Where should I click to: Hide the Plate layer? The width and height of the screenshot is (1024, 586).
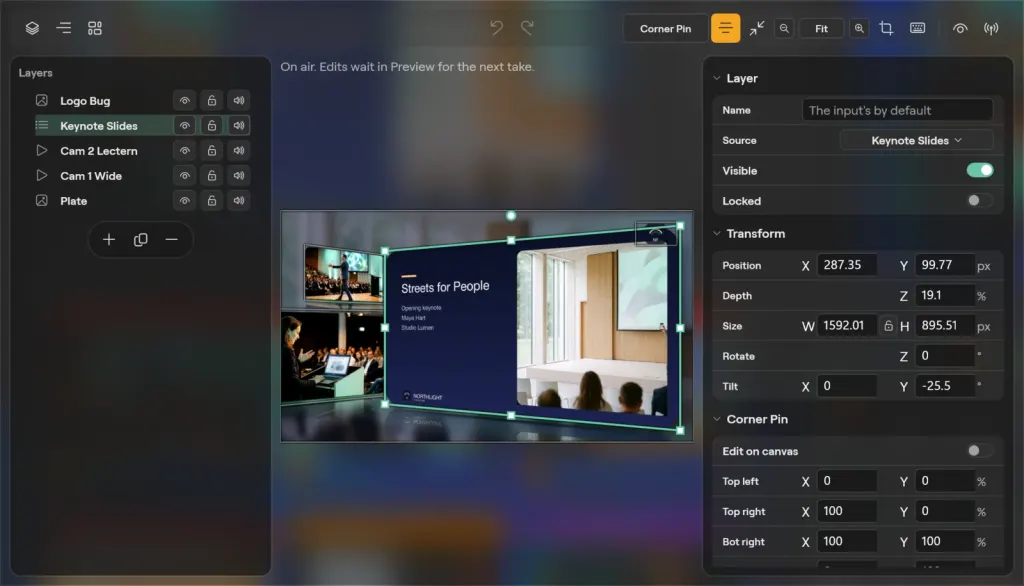pyautogui.click(x=185, y=201)
